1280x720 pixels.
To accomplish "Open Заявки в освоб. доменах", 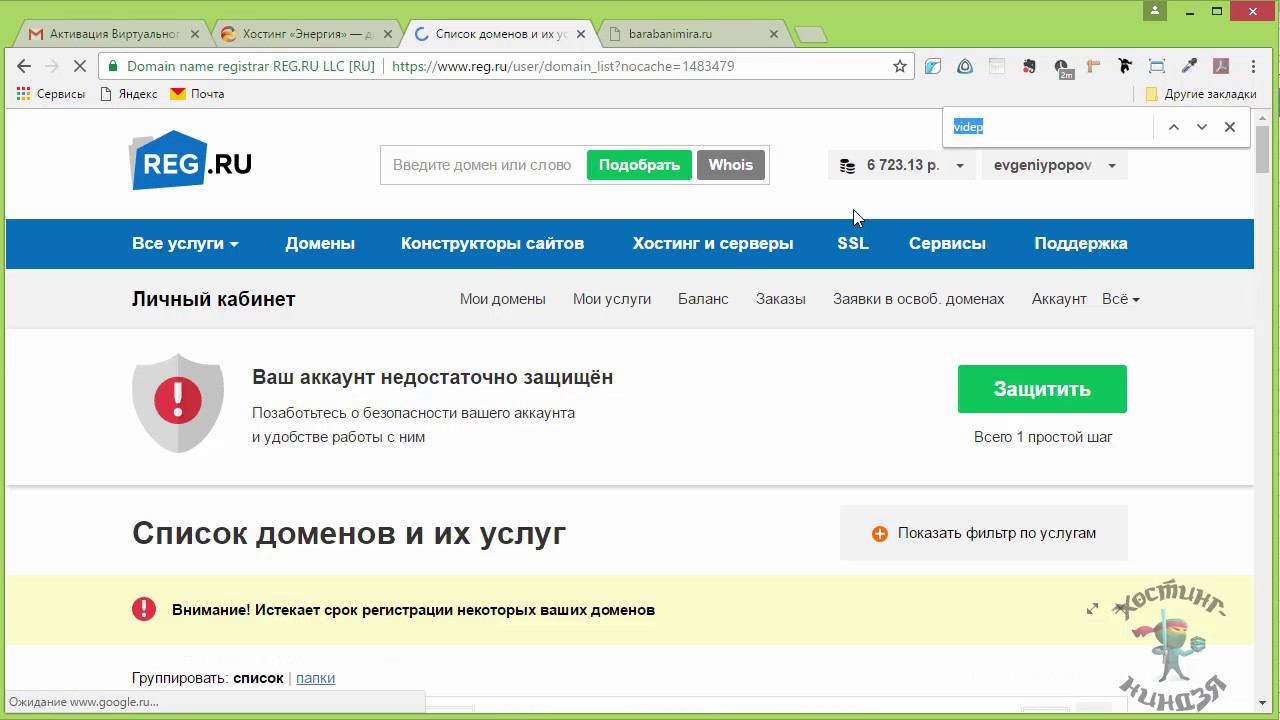I will [x=919, y=299].
